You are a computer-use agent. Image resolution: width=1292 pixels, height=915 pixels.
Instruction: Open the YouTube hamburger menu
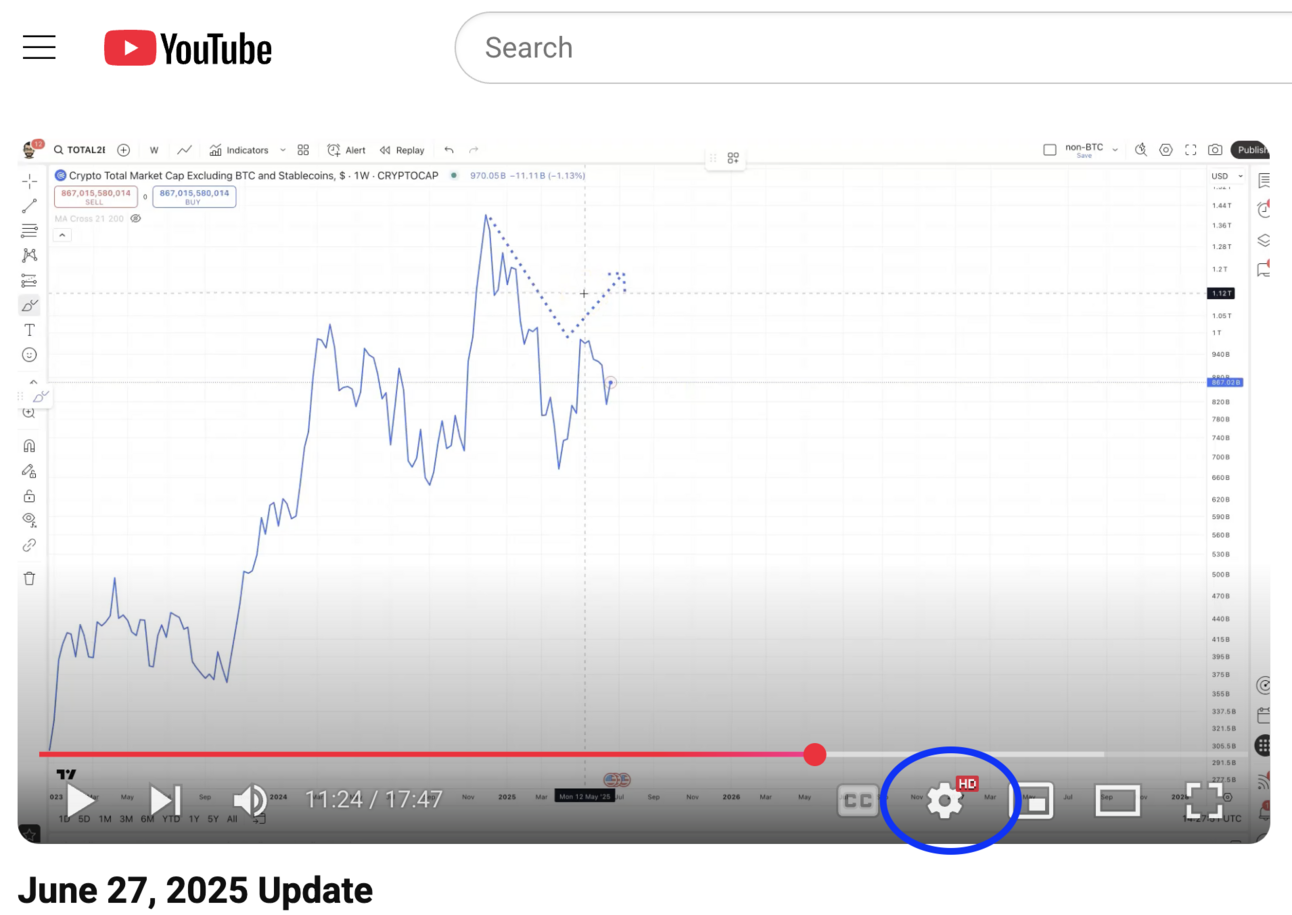39,47
